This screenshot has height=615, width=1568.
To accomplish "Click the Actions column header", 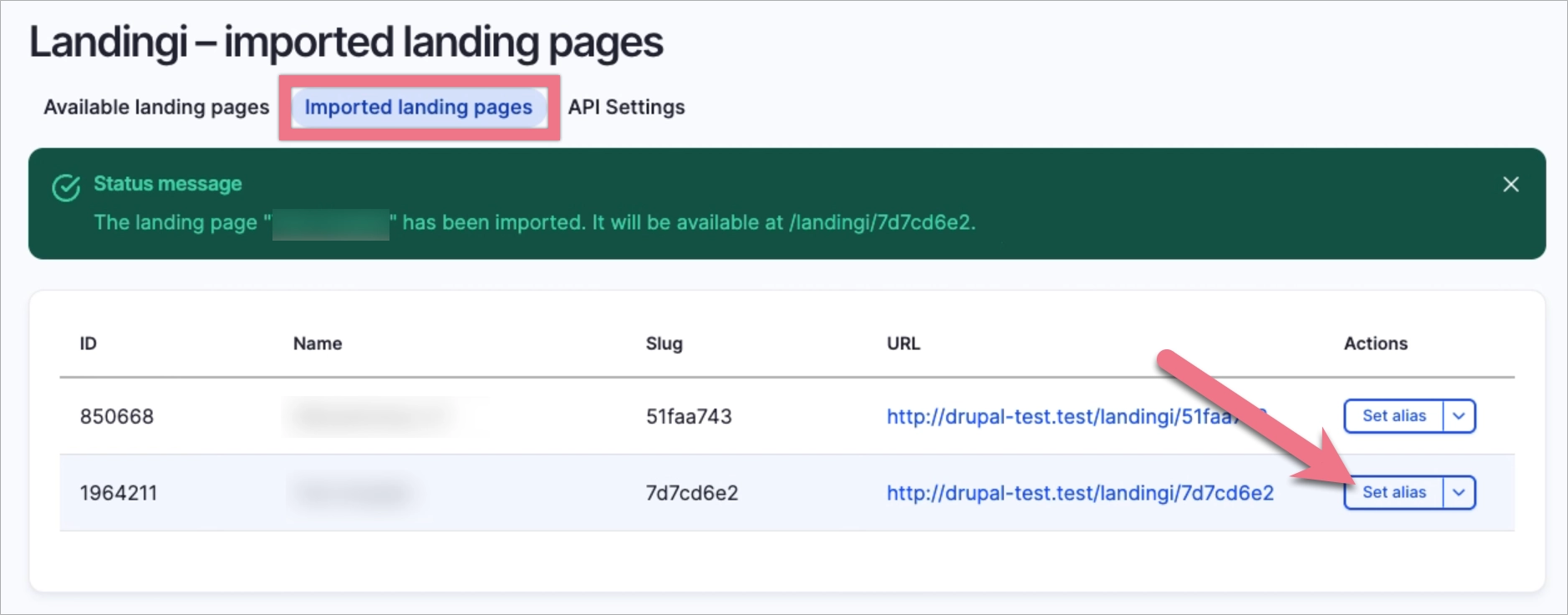I will coord(1376,343).
